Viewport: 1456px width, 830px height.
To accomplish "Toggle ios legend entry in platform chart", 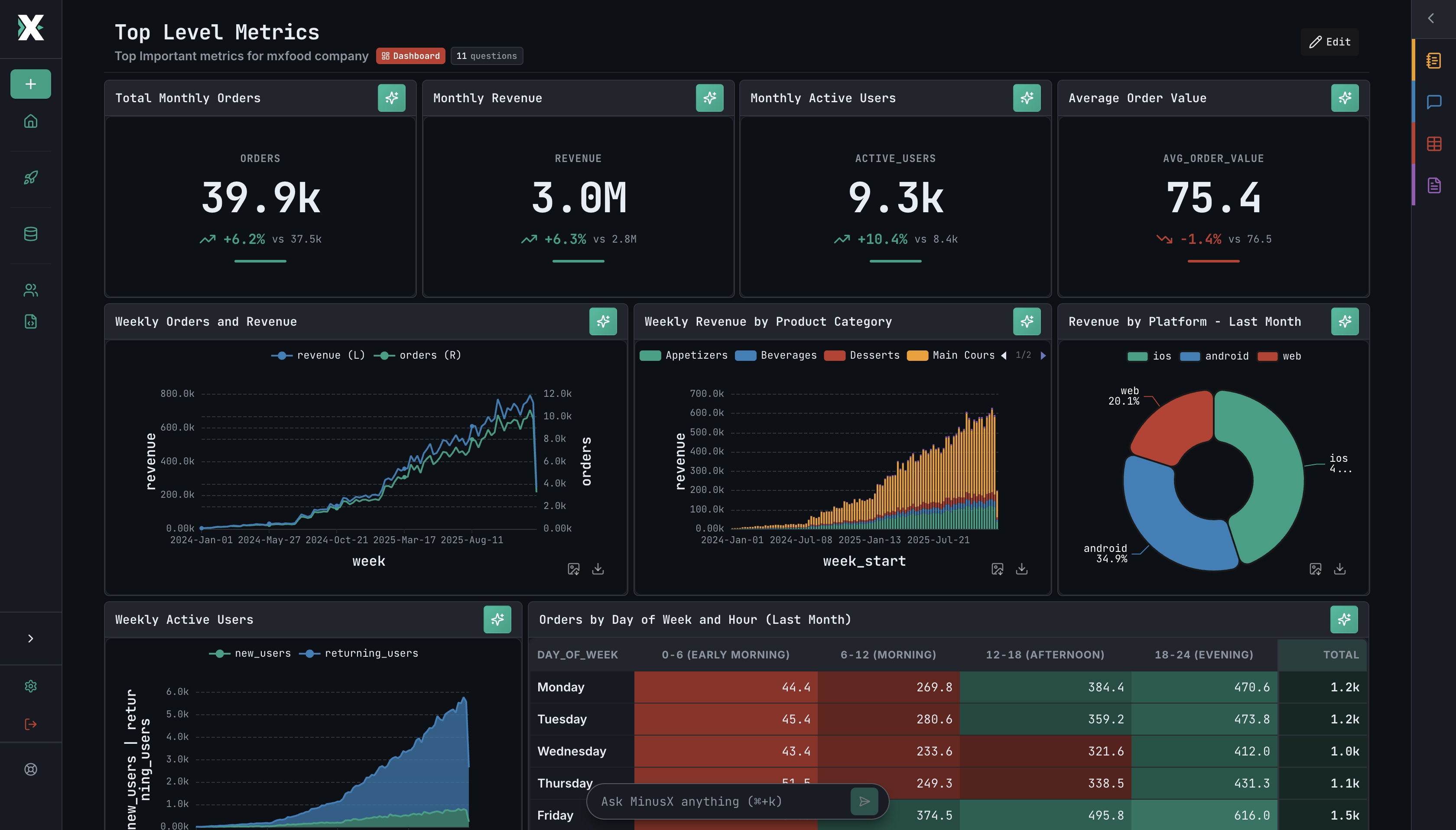I will [x=1149, y=356].
